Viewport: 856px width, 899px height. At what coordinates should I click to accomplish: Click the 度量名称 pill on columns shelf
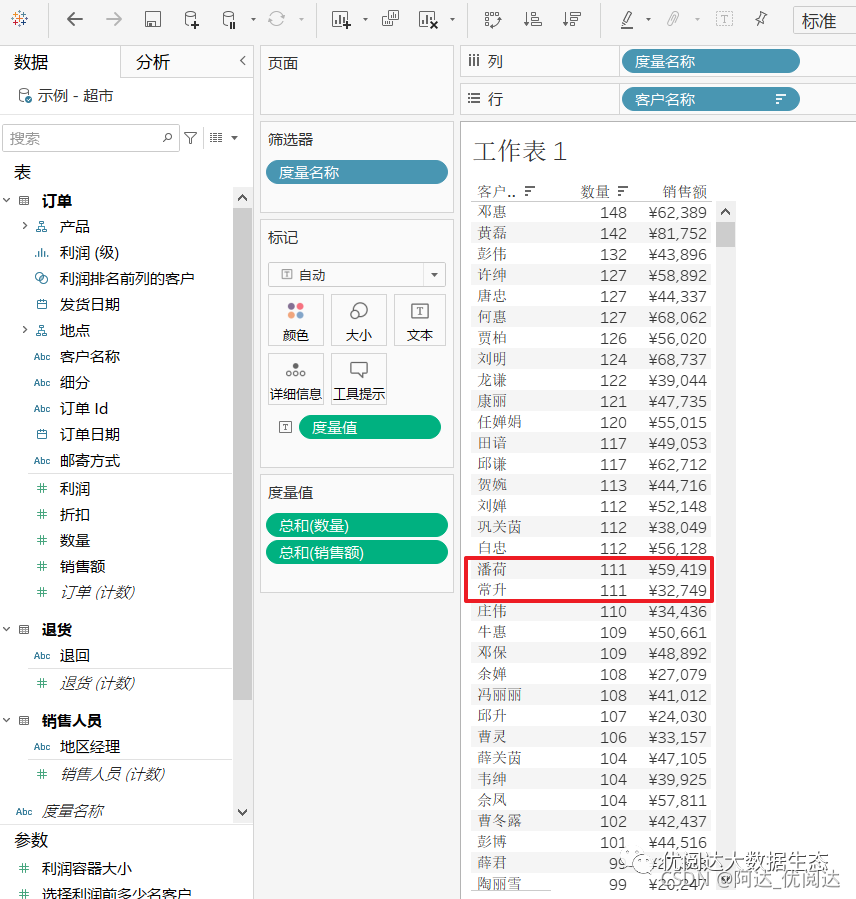[x=710, y=61]
